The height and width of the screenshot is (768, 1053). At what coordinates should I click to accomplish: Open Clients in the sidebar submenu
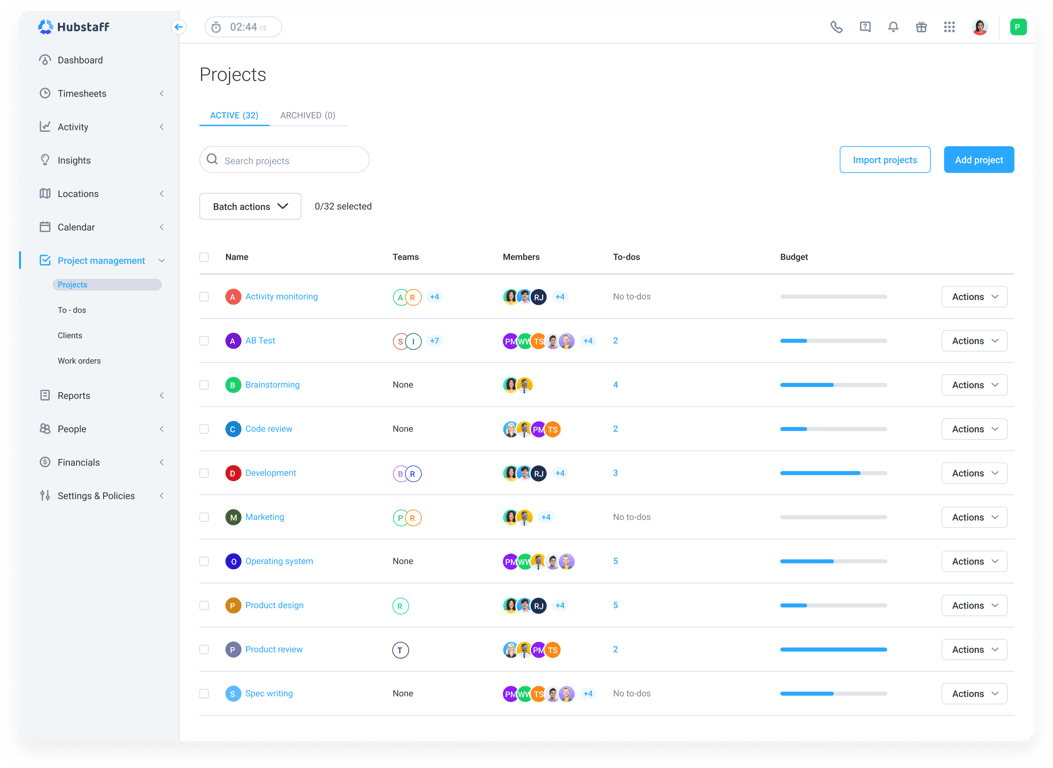pyautogui.click(x=70, y=336)
